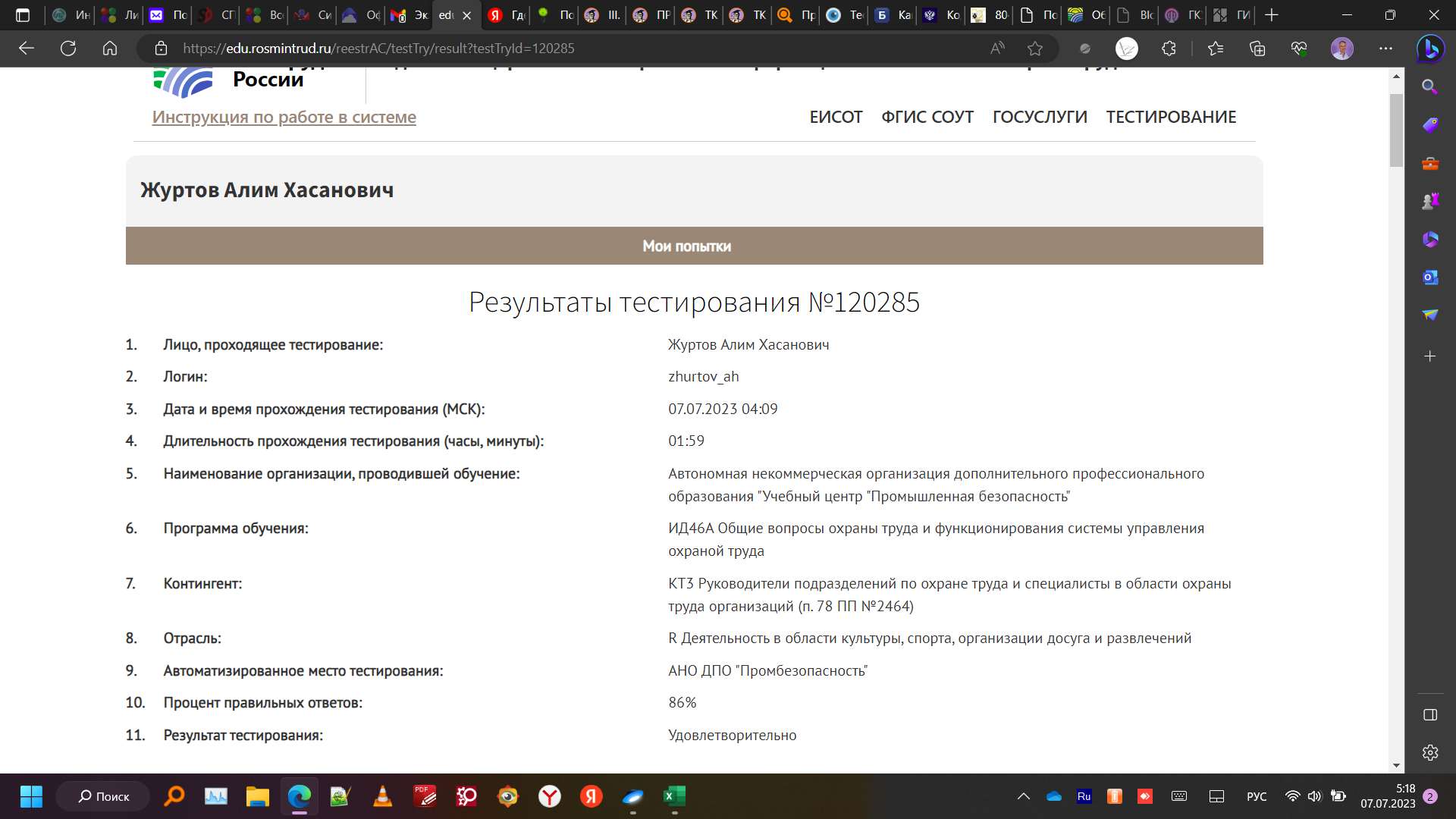Screen dimensions: 1456x819
Task: Open a new tab with the plus button
Action: 1272,15
